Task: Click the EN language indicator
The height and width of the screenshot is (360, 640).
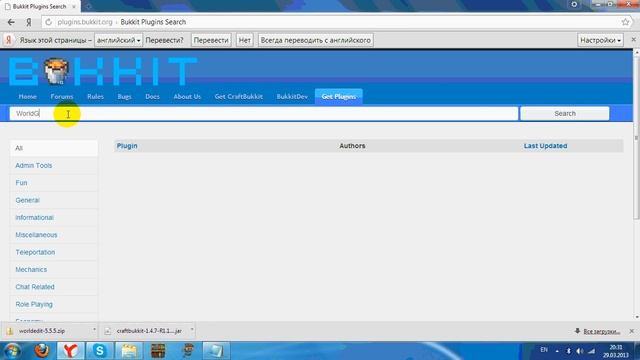Action: pyautogui.click(x=544, y=350)
